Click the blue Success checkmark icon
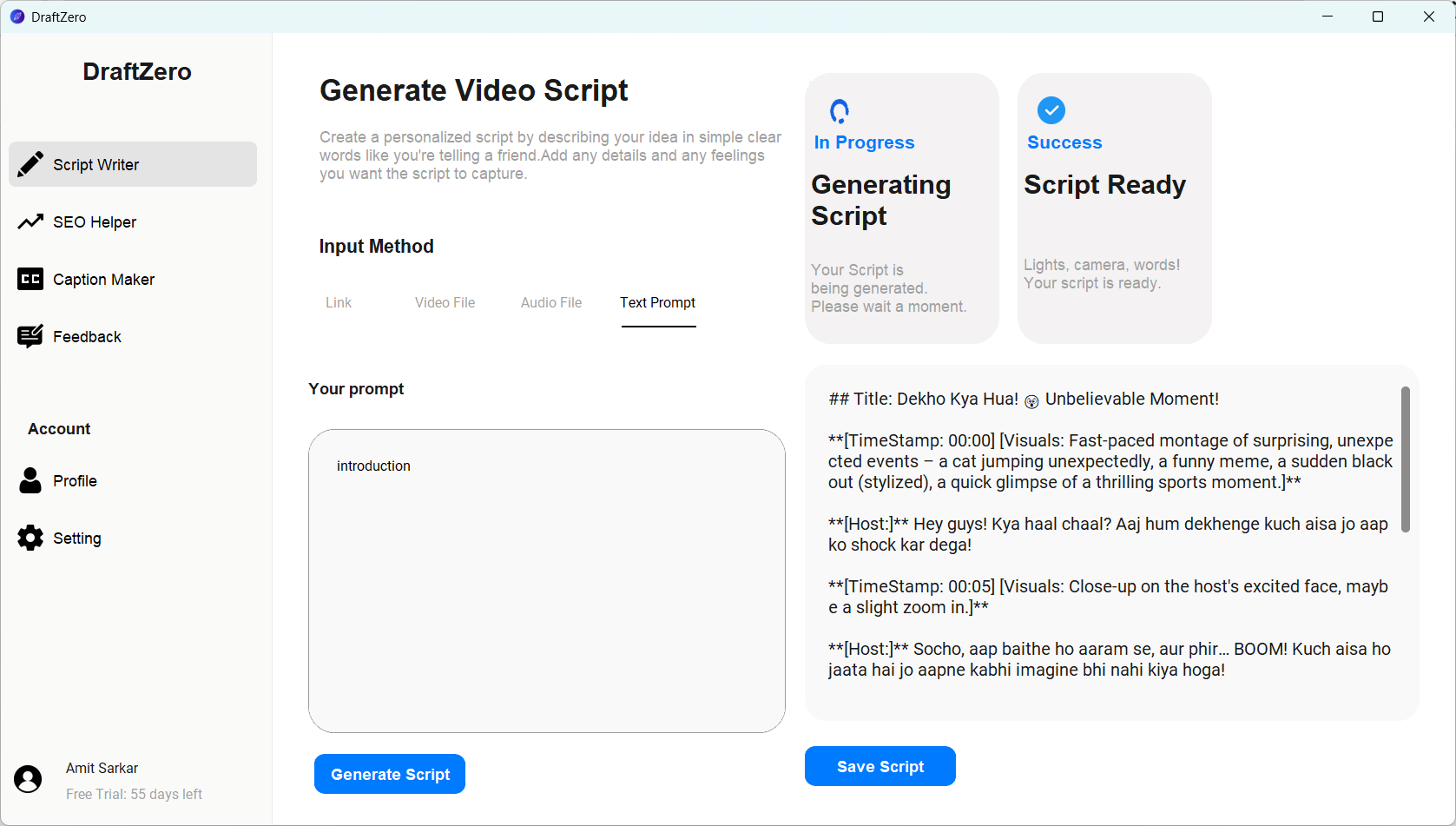Screen dimensions: 1456x826 pyautogui.click(x=1051, y=110)
